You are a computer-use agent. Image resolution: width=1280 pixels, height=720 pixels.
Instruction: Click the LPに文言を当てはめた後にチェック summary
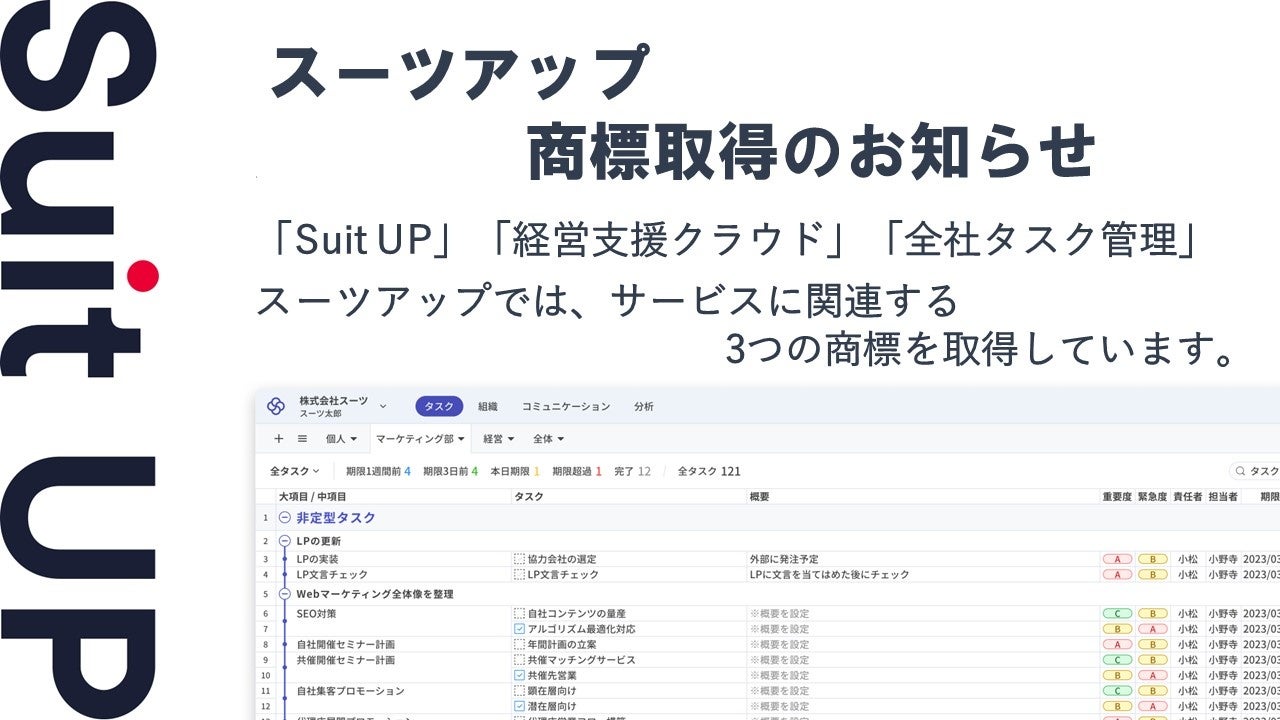[829, 575]
